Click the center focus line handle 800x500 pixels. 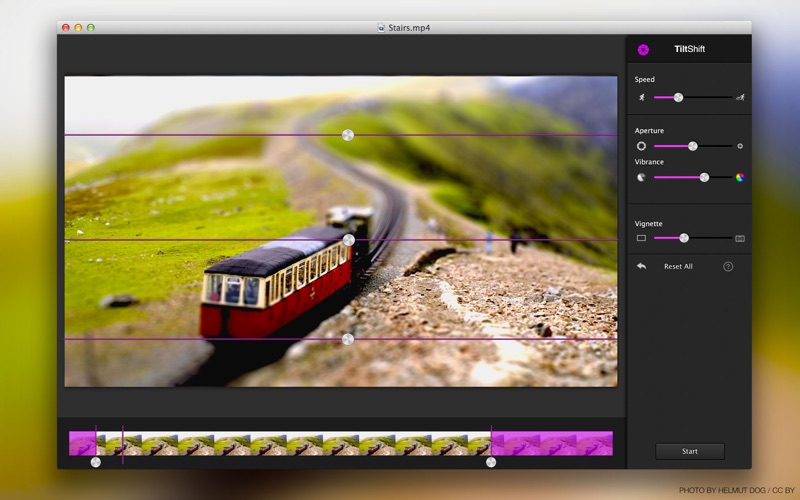tap(348, 240)
